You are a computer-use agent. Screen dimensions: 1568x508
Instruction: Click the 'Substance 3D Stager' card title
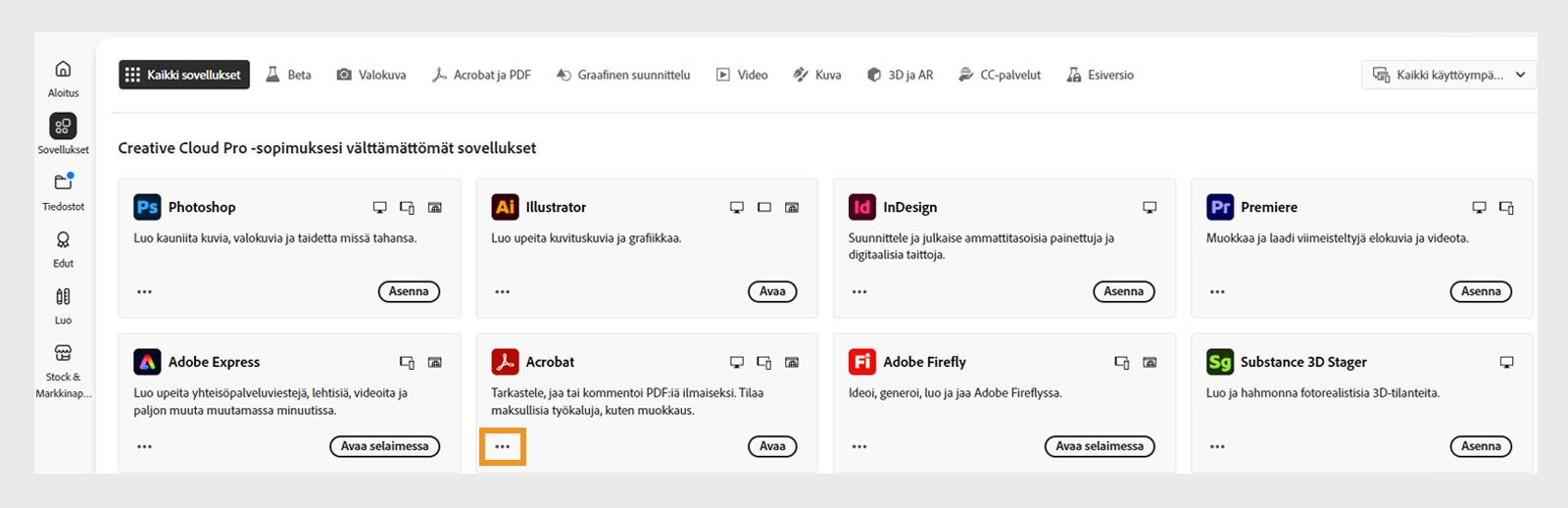(1303, 362)
